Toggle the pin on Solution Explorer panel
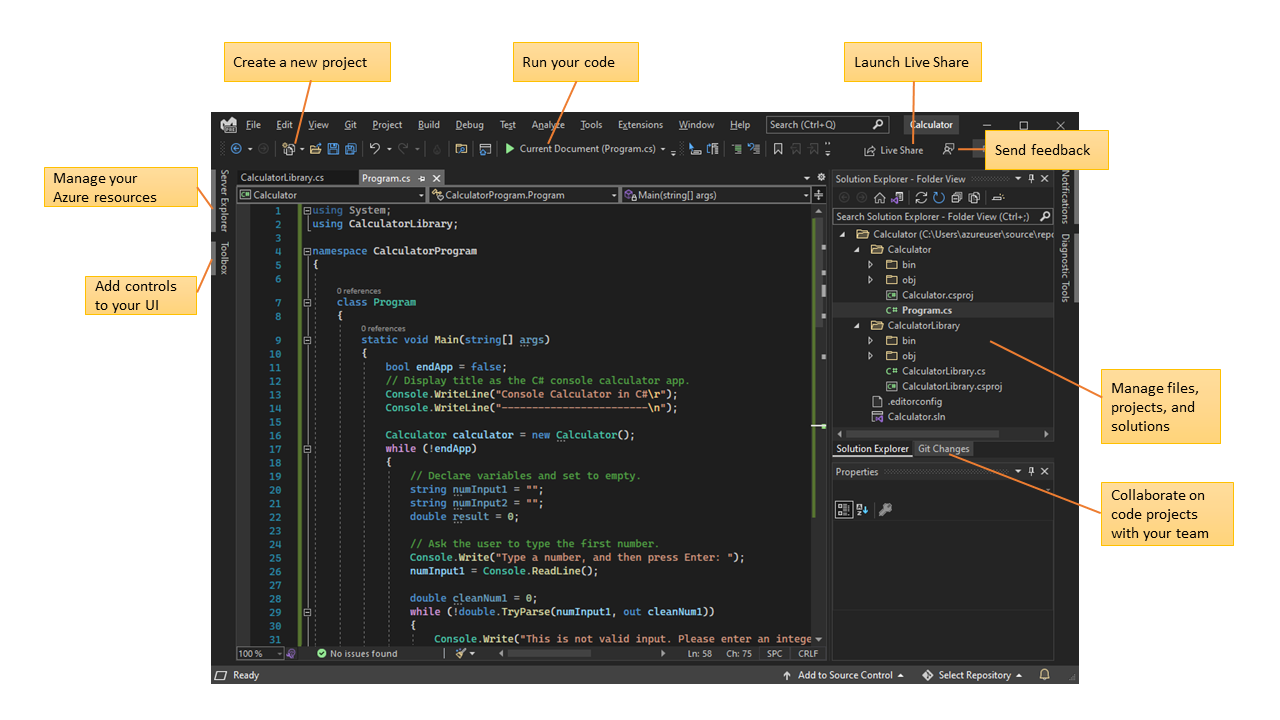Image resolution: width=1280 pixels, height=720 pixels. click(1031, 179)
